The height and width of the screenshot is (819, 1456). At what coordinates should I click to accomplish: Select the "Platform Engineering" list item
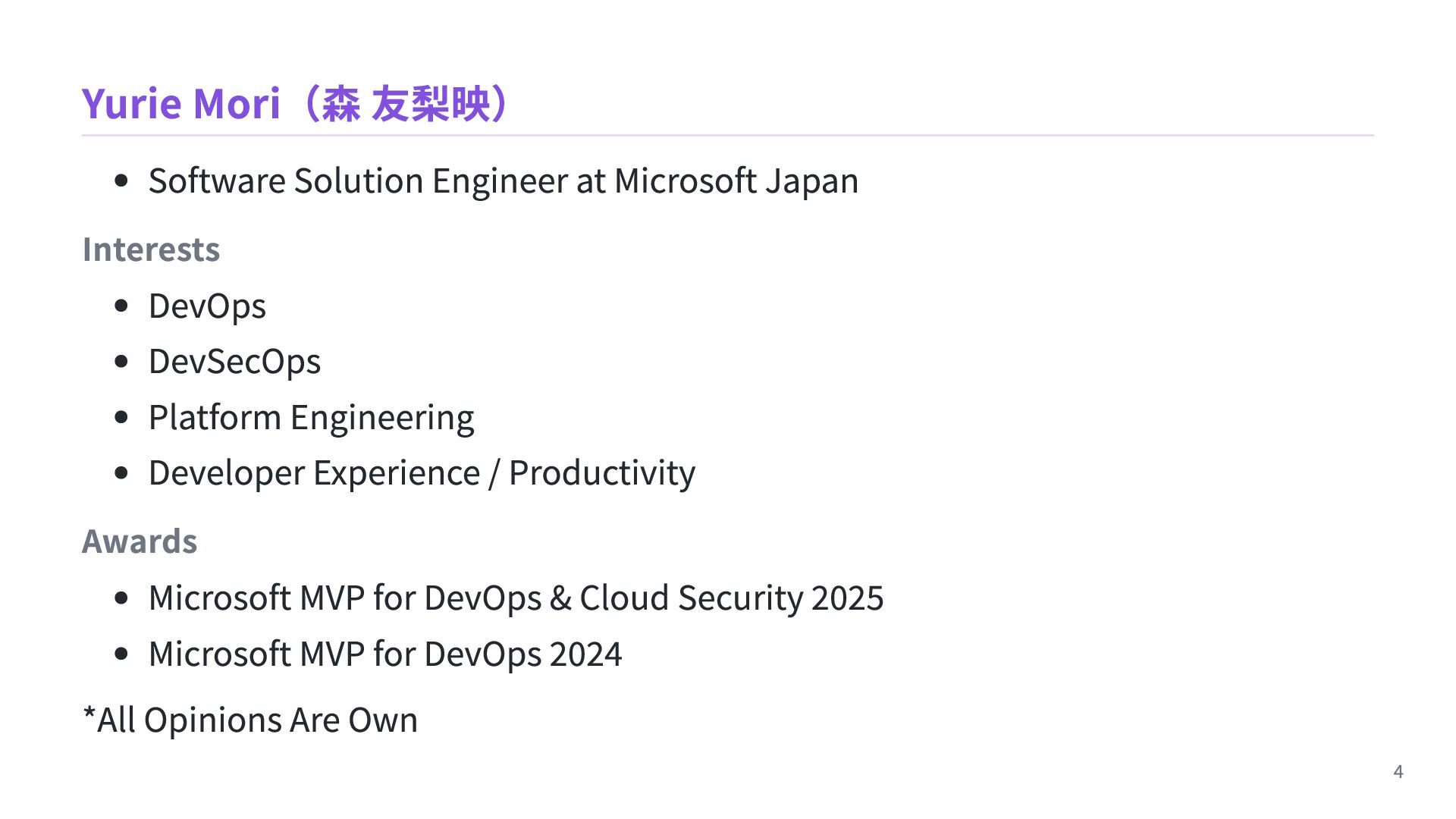coord(311,418)
